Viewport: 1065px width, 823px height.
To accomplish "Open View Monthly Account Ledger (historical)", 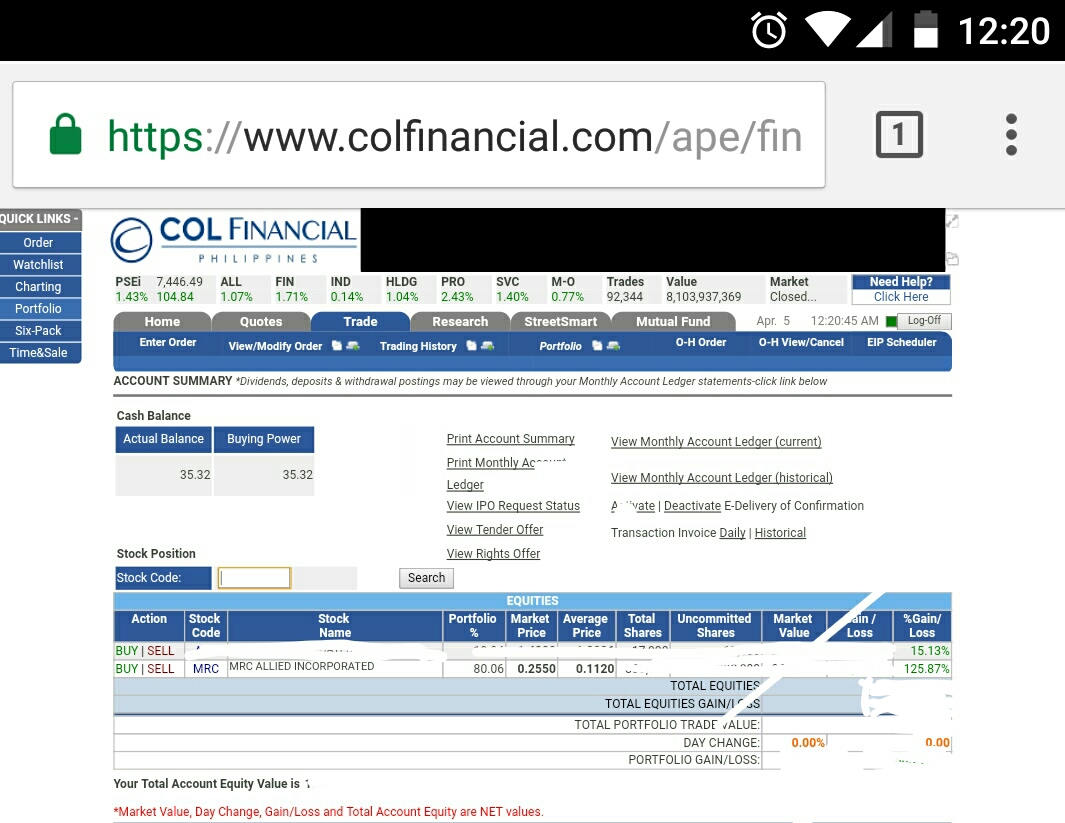I will pyautogui.click(x=721, y=477).
